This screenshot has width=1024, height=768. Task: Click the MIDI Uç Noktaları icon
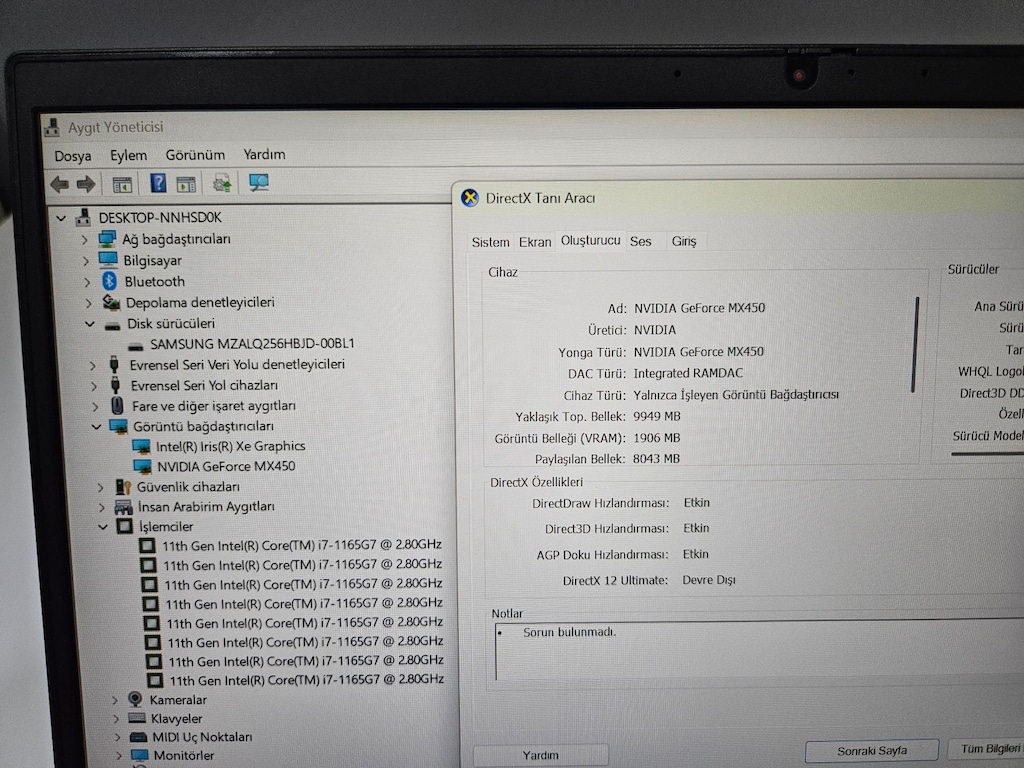(x=138, y=737)
